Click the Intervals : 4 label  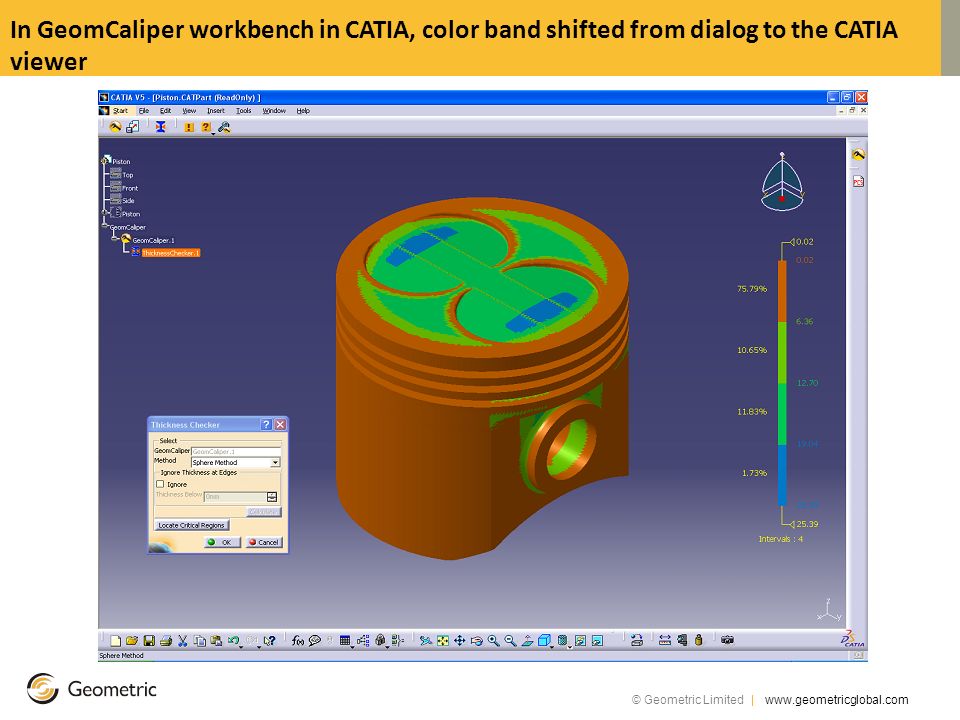click(781, 539)
